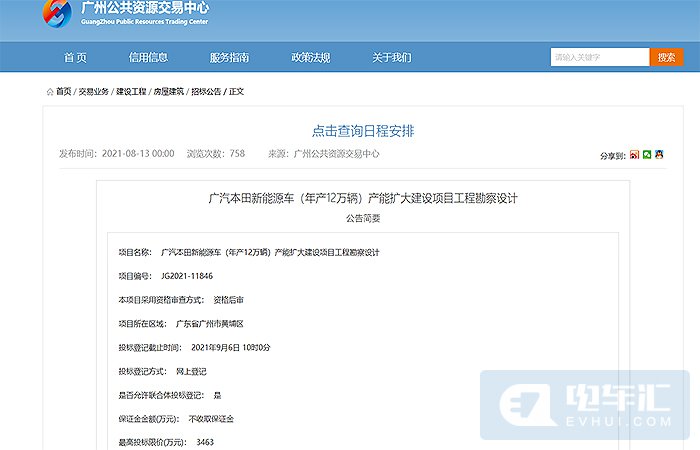Click the 分享到 label

[612, 156]
